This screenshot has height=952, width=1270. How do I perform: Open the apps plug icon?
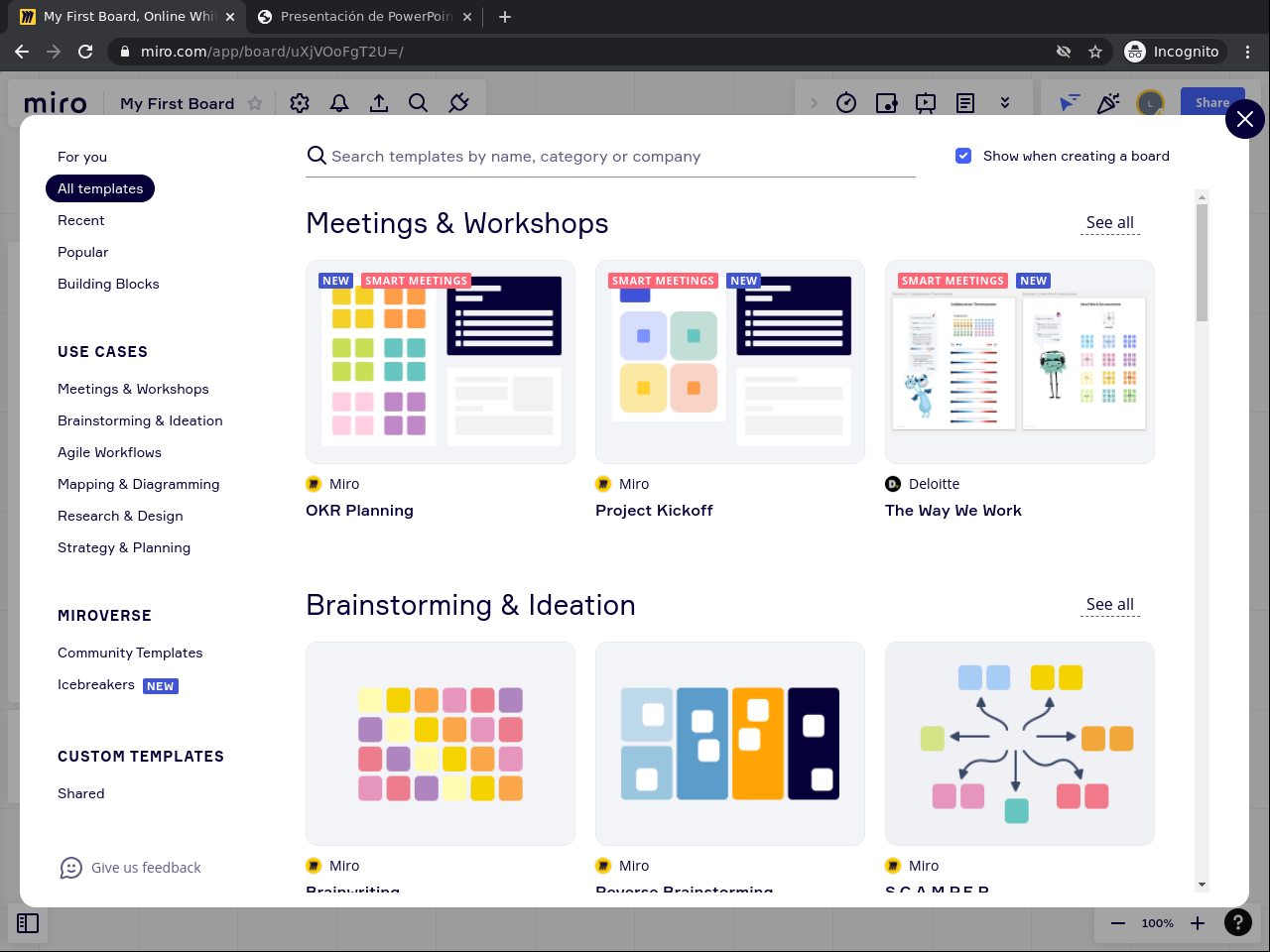tap(458, 103)
